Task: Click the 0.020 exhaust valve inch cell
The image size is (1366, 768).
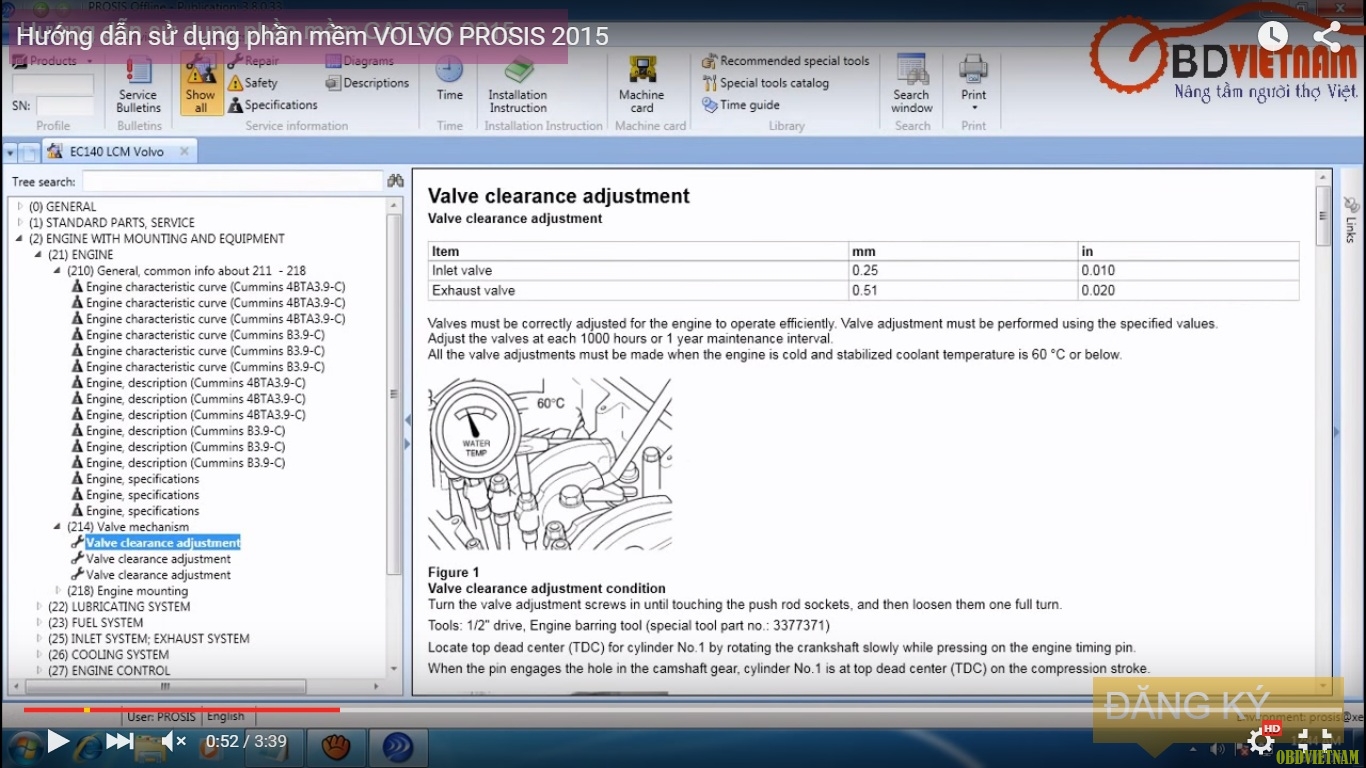Action: pyautogui.click(x=1188, y=291)
